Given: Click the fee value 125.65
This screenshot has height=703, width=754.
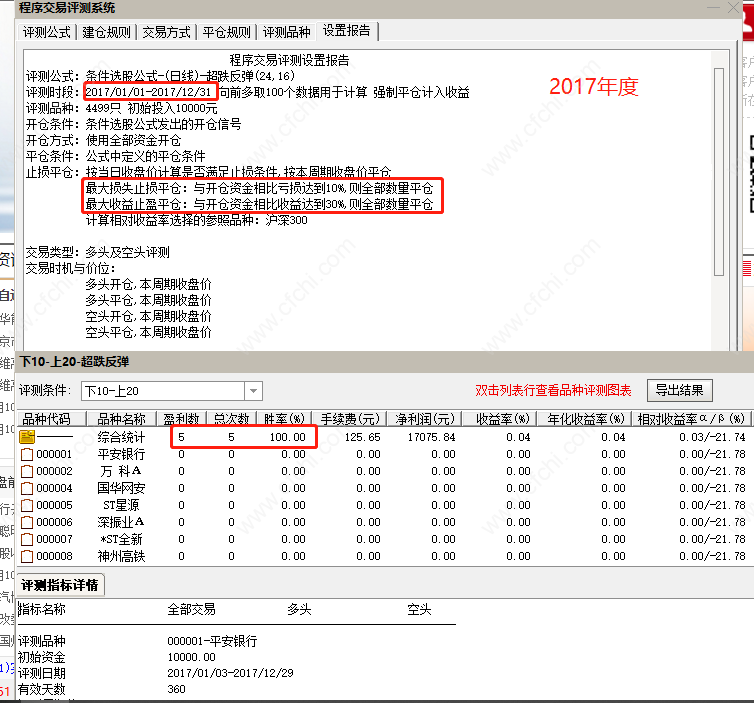Looking at the screenshot, I should pos(363,437).
